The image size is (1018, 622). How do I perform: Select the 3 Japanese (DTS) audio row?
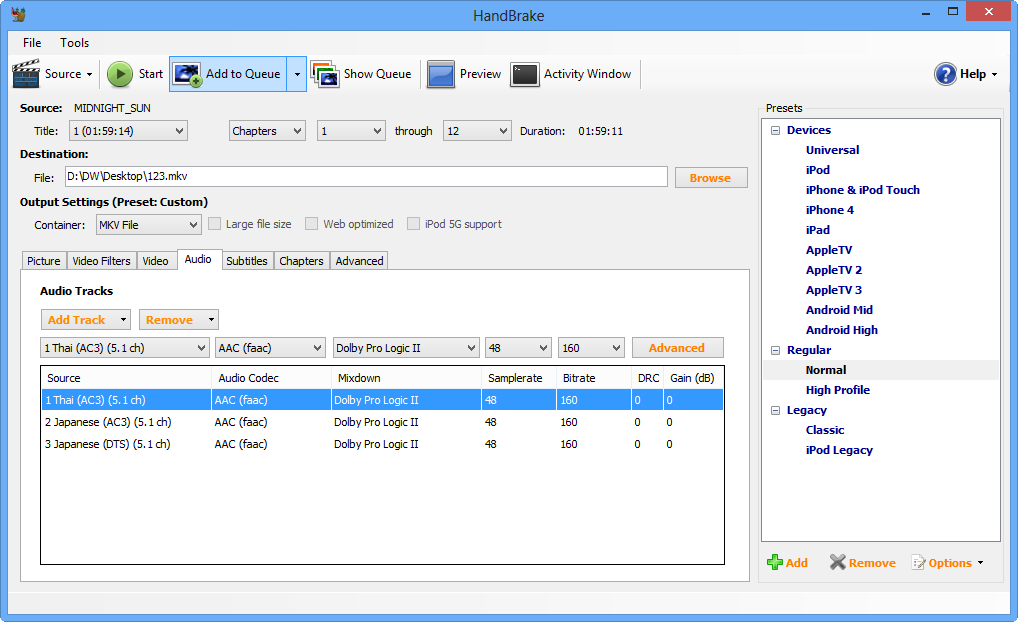382,444
